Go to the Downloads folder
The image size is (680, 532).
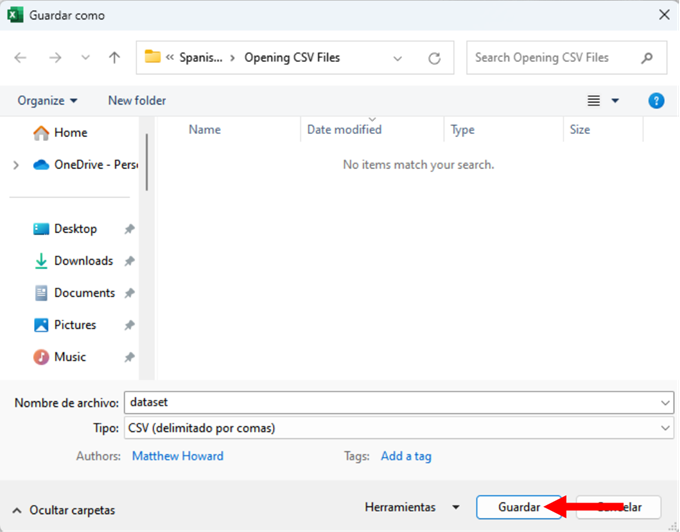click(x=82, y=261)
